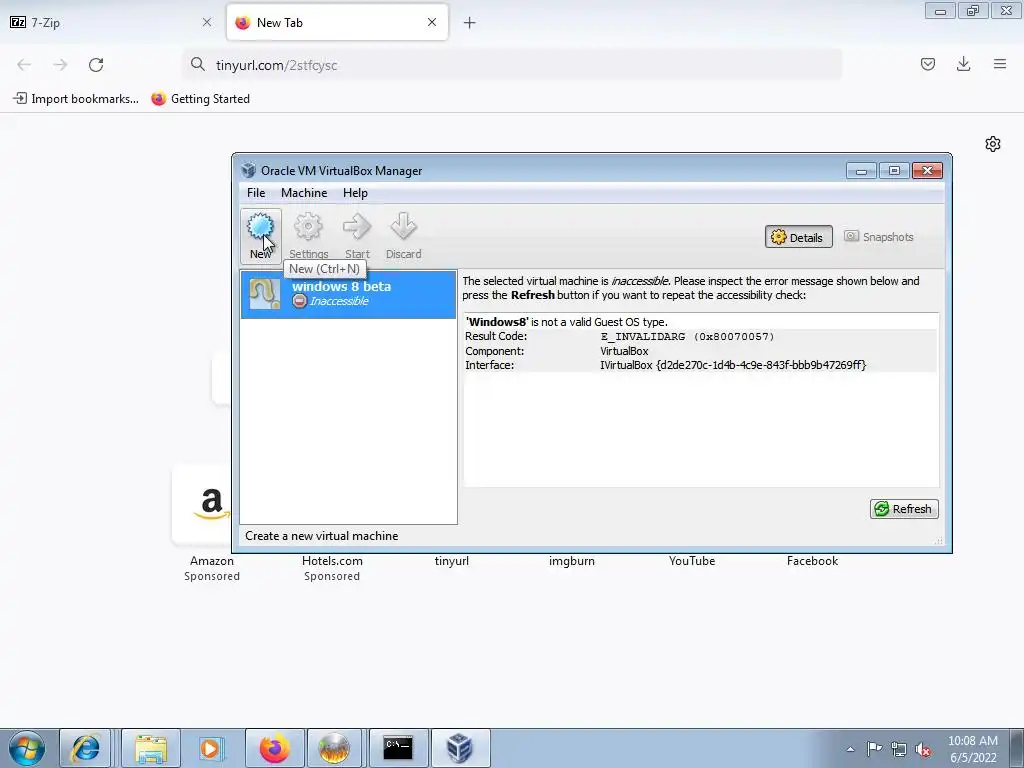Open the Help menu in VirtualBox
1024x768 pixels.
(355, 193)
